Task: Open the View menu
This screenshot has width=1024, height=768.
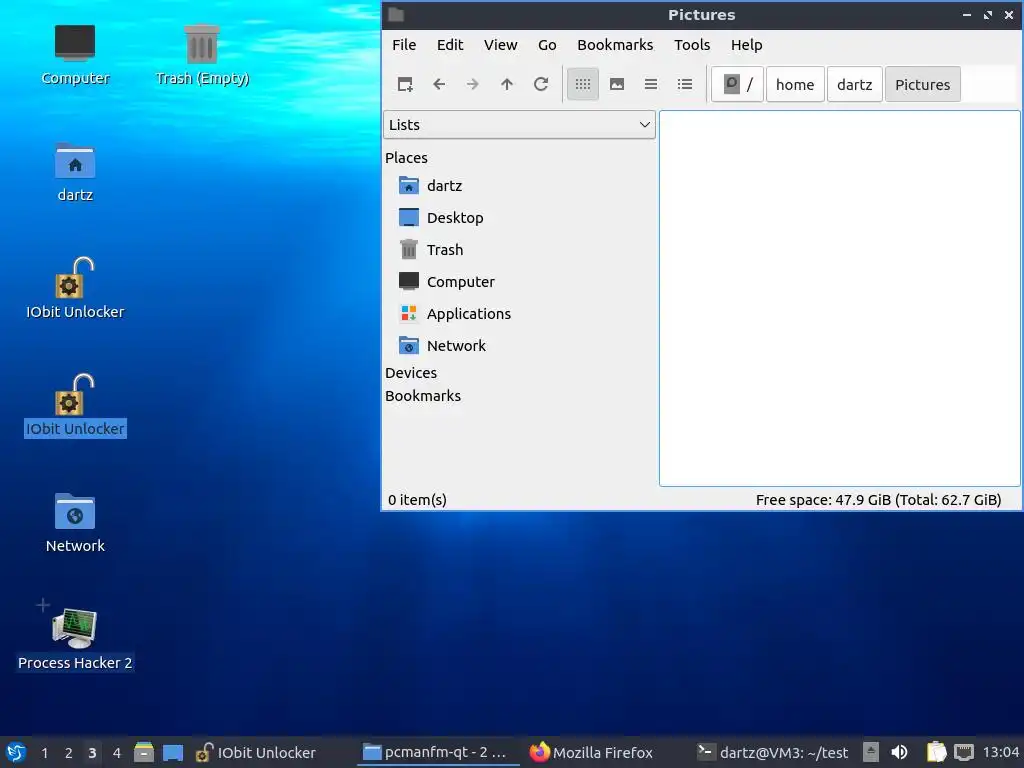Action: point(500,45)
